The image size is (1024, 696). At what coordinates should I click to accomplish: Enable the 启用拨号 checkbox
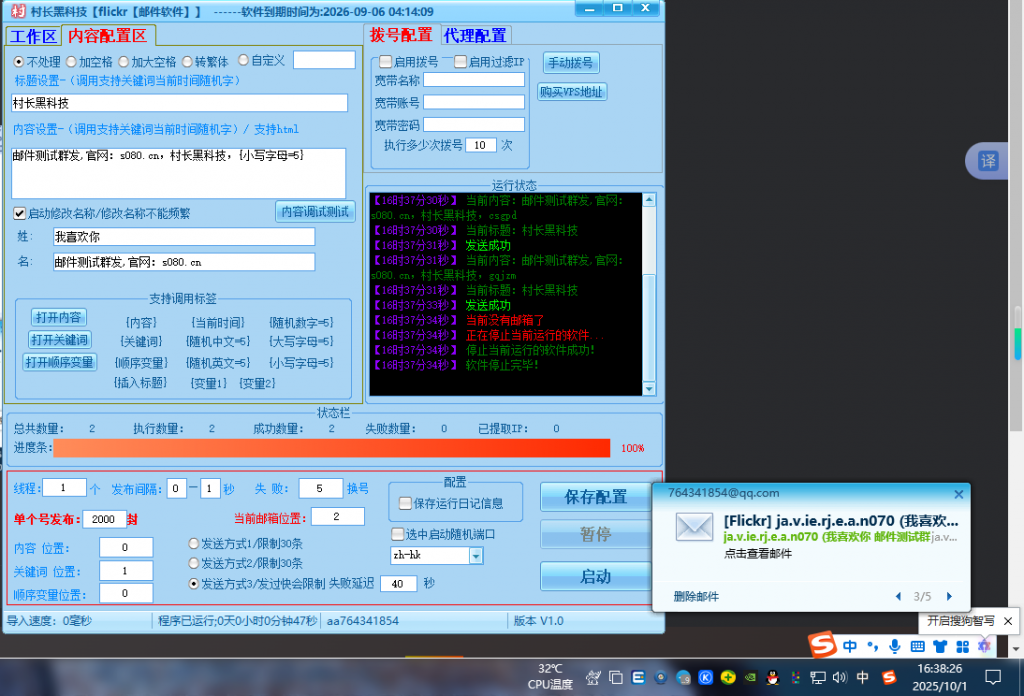(x=386, y=61)
